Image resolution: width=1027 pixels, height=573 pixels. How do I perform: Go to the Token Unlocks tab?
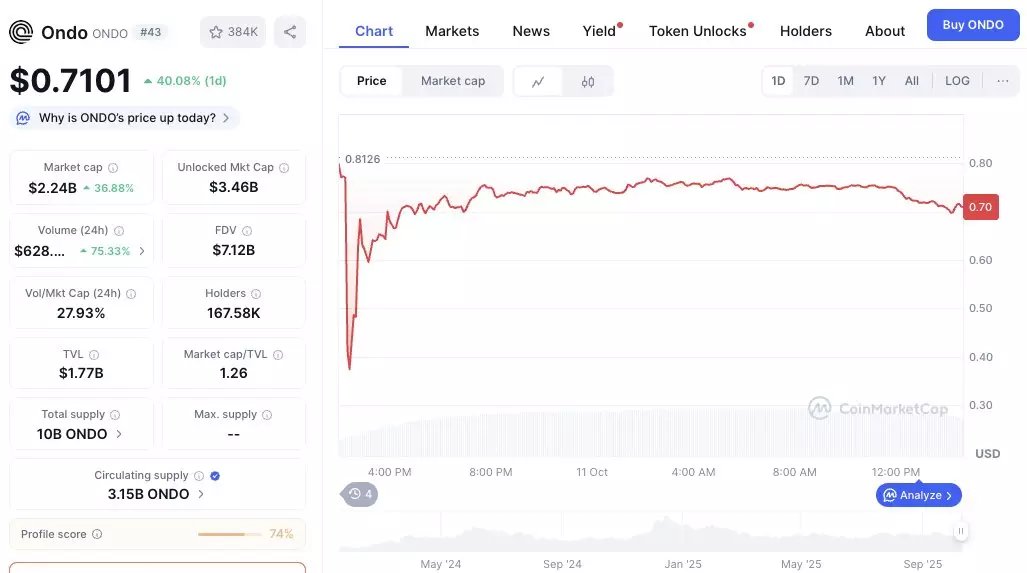pyautogui.click(x=698, y=31)
